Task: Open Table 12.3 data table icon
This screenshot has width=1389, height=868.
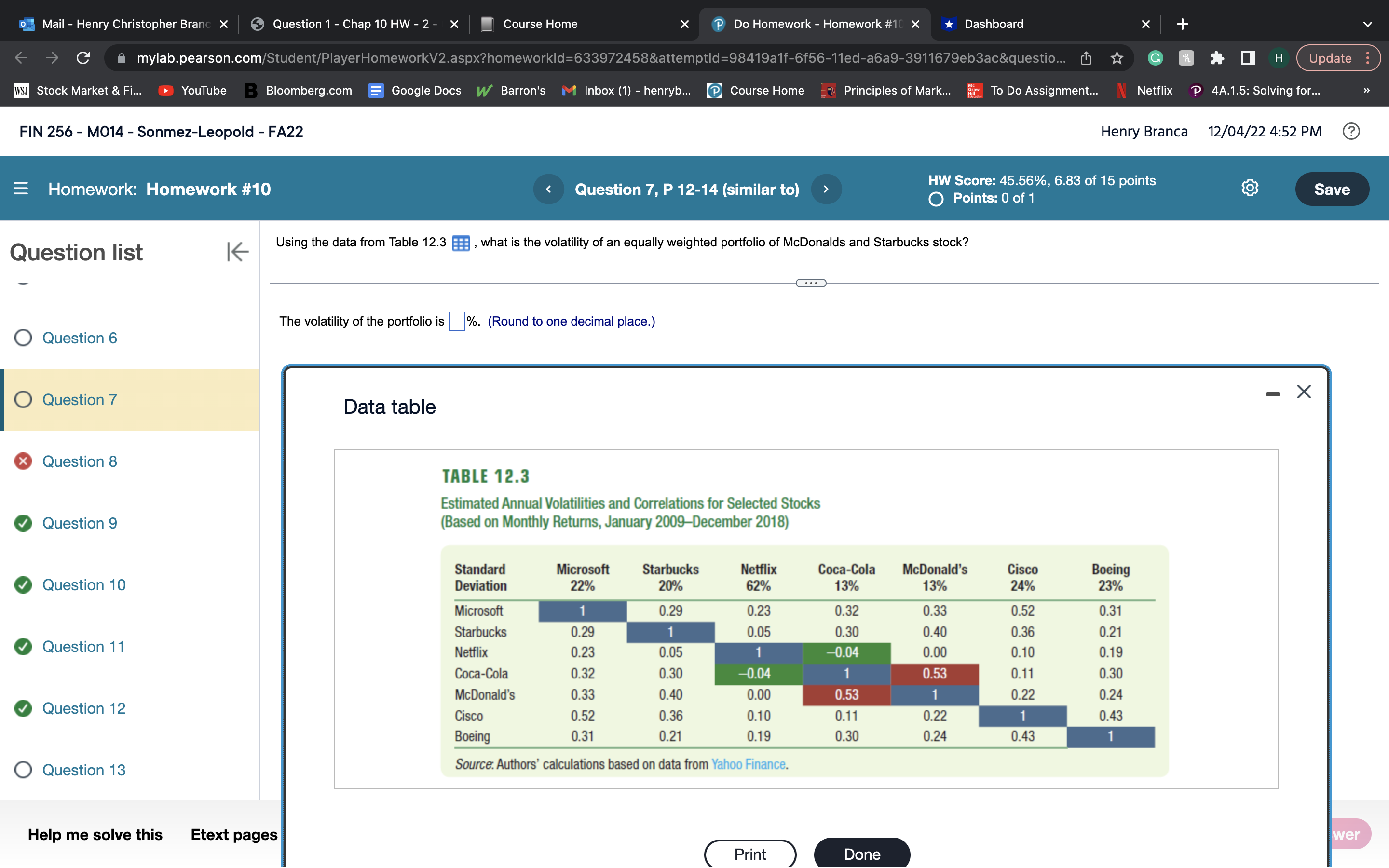Action: pyautogui.click(x=460, y=243)
